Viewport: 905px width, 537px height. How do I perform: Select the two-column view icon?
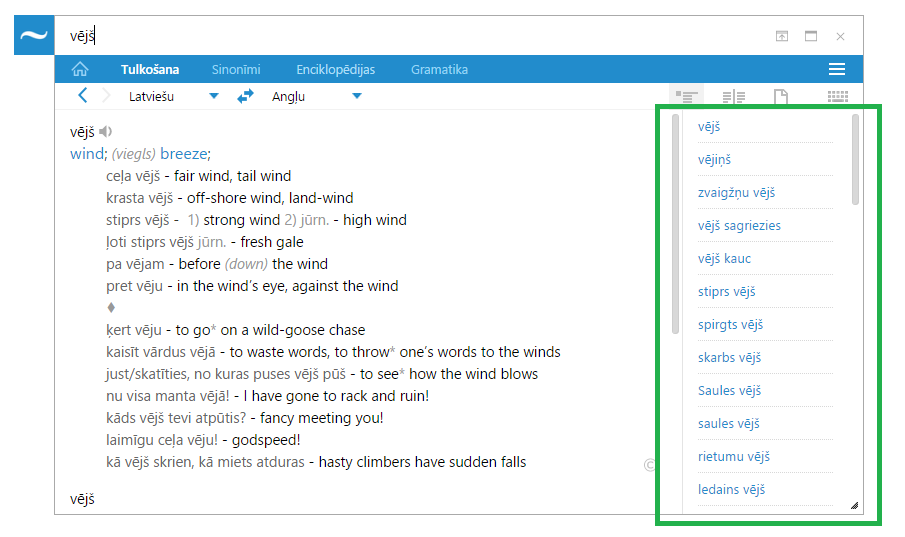(734, 97)
